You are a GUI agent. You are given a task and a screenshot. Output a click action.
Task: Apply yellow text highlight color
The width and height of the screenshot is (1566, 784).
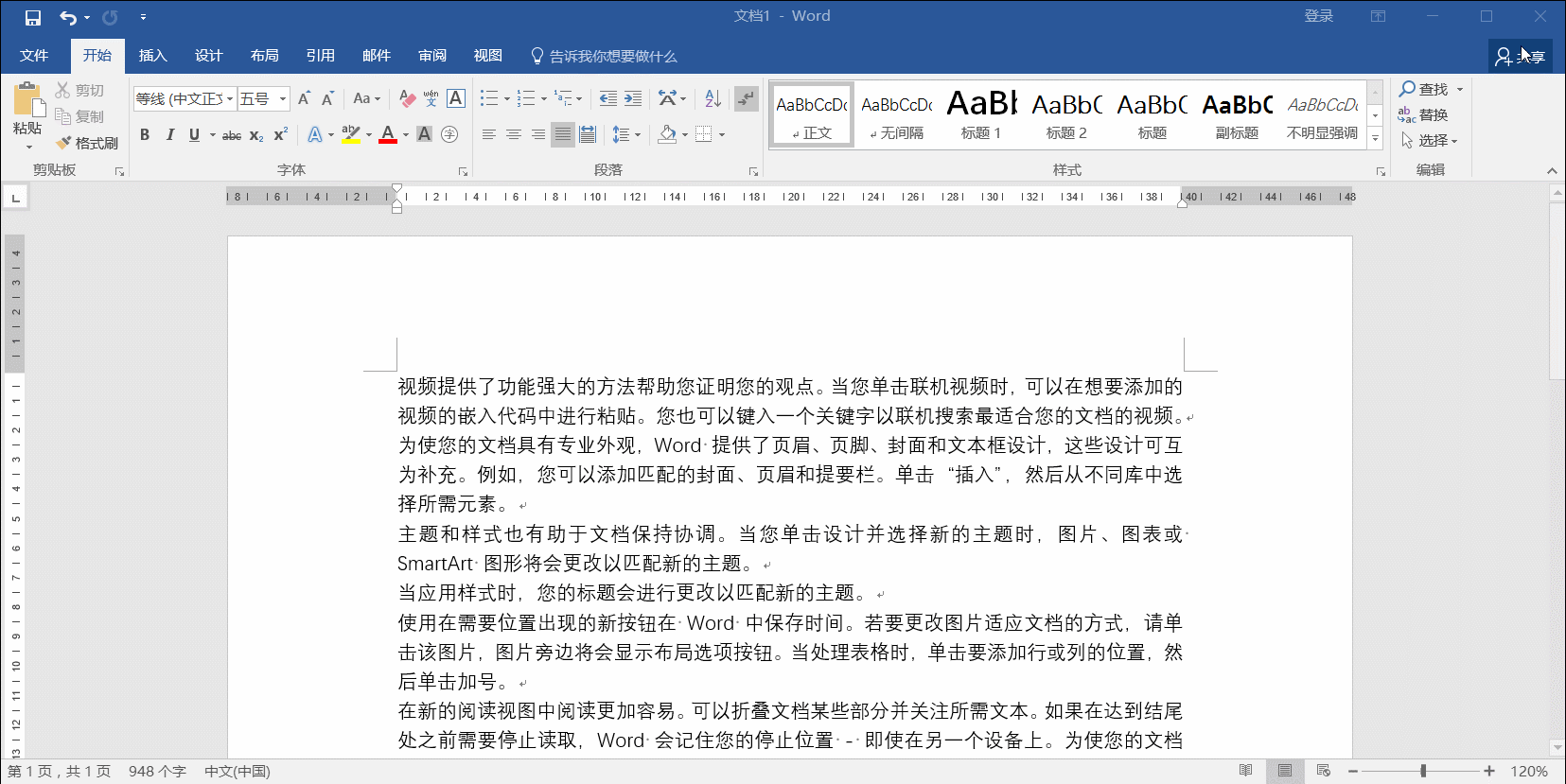point(351,135)
